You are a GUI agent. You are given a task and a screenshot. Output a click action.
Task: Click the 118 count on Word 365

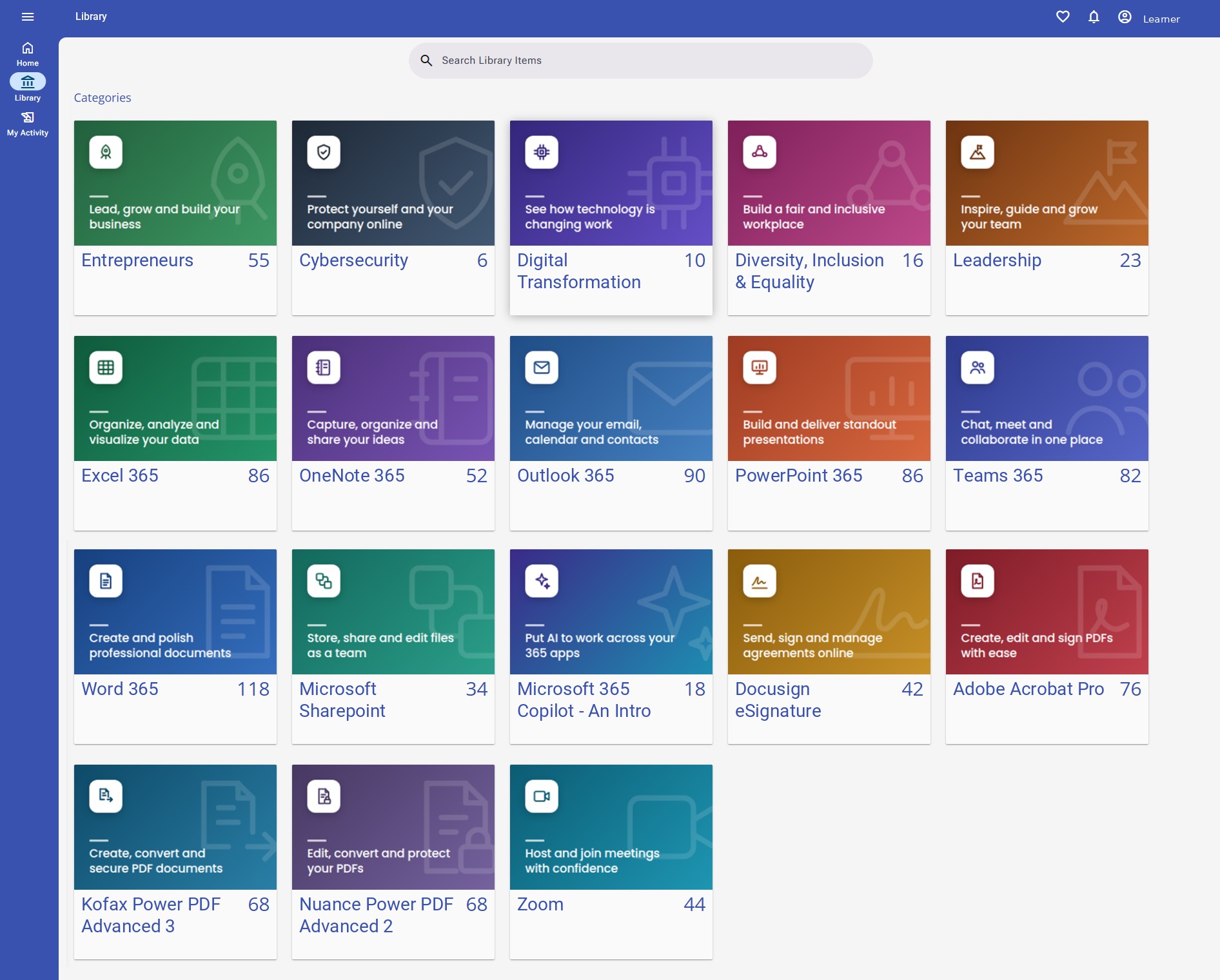(253, 689)
